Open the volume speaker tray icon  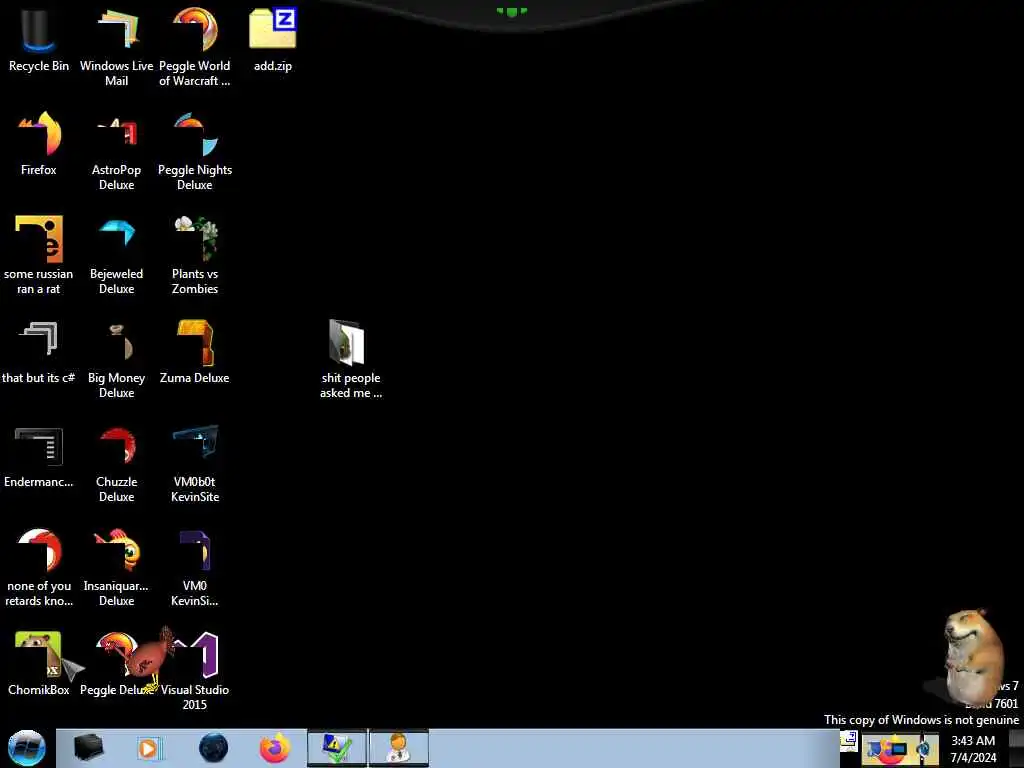(x=924, y=748)
